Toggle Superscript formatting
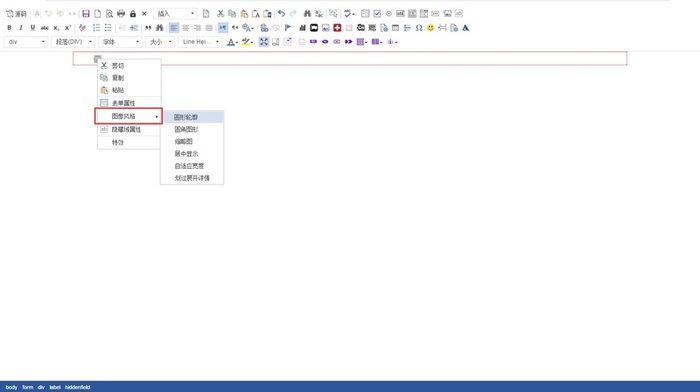 pyautogui.click(x=68, y=28)
